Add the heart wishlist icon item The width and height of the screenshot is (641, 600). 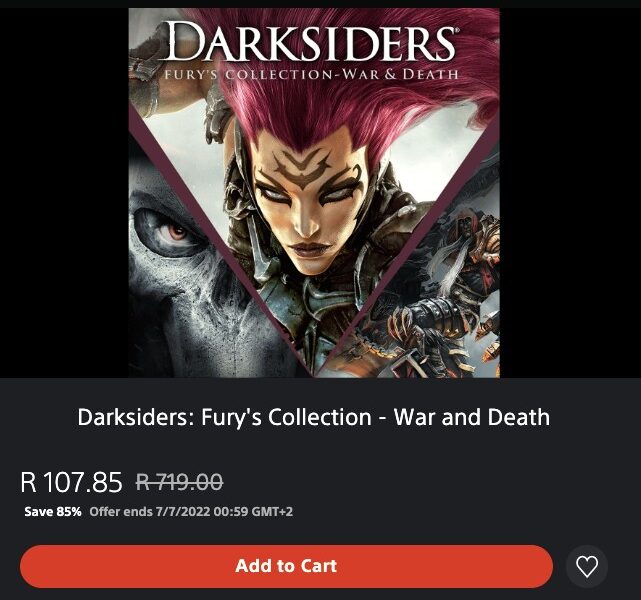587,566
